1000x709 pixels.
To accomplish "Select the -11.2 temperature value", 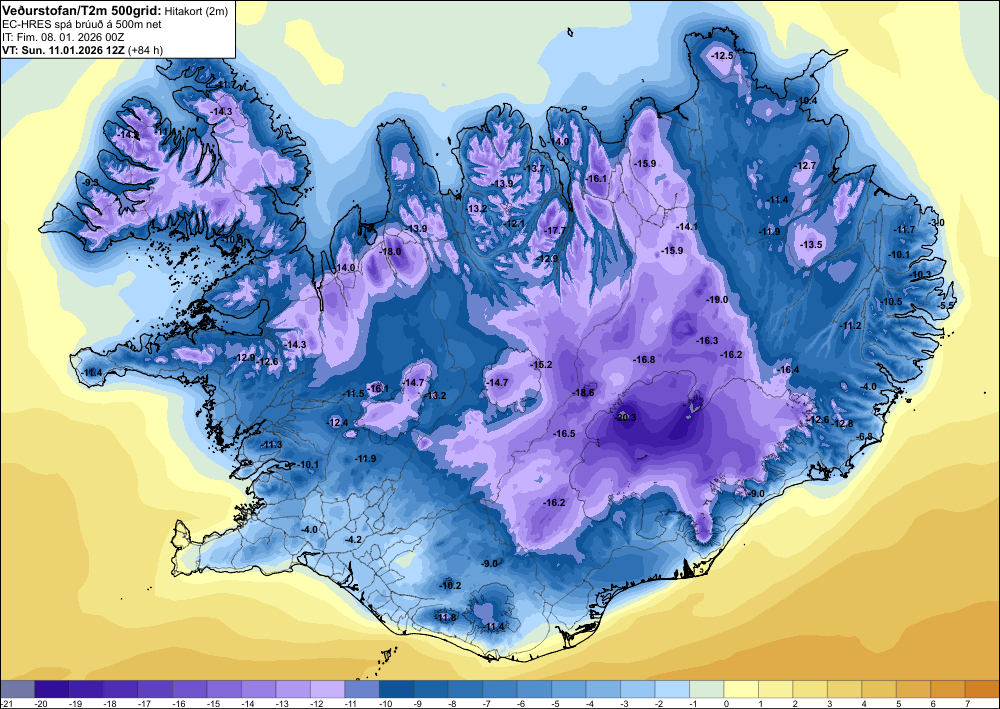I will point(851,326).
